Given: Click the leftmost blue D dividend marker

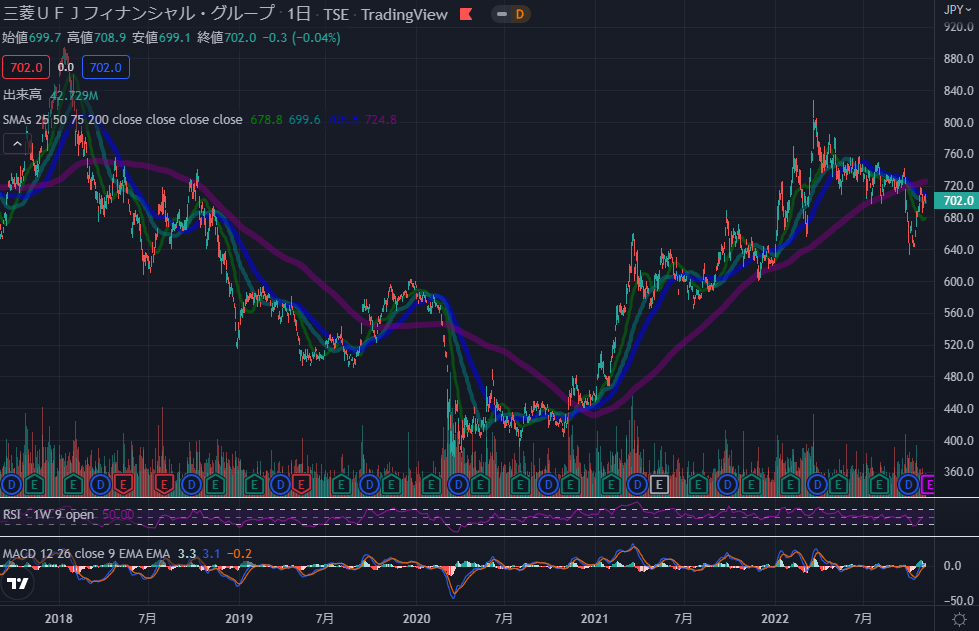Looking at the screenshot, I should pos(11,484).
